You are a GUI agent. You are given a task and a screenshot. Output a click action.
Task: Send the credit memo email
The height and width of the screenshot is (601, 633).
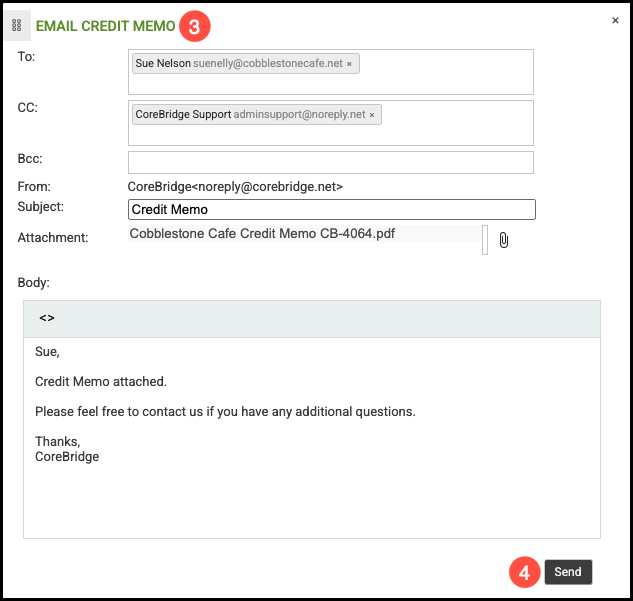568,572
